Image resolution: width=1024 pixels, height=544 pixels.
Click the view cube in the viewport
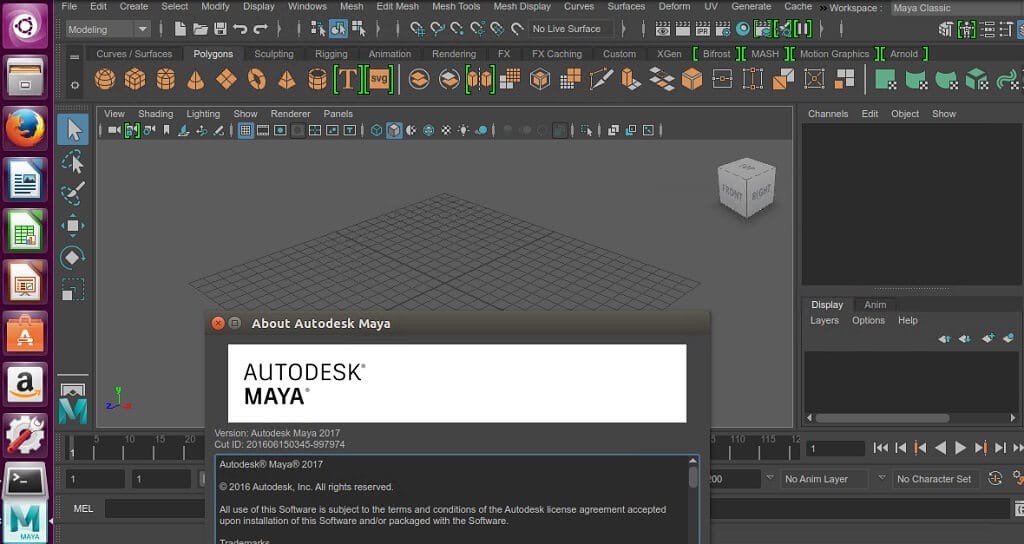746,187
